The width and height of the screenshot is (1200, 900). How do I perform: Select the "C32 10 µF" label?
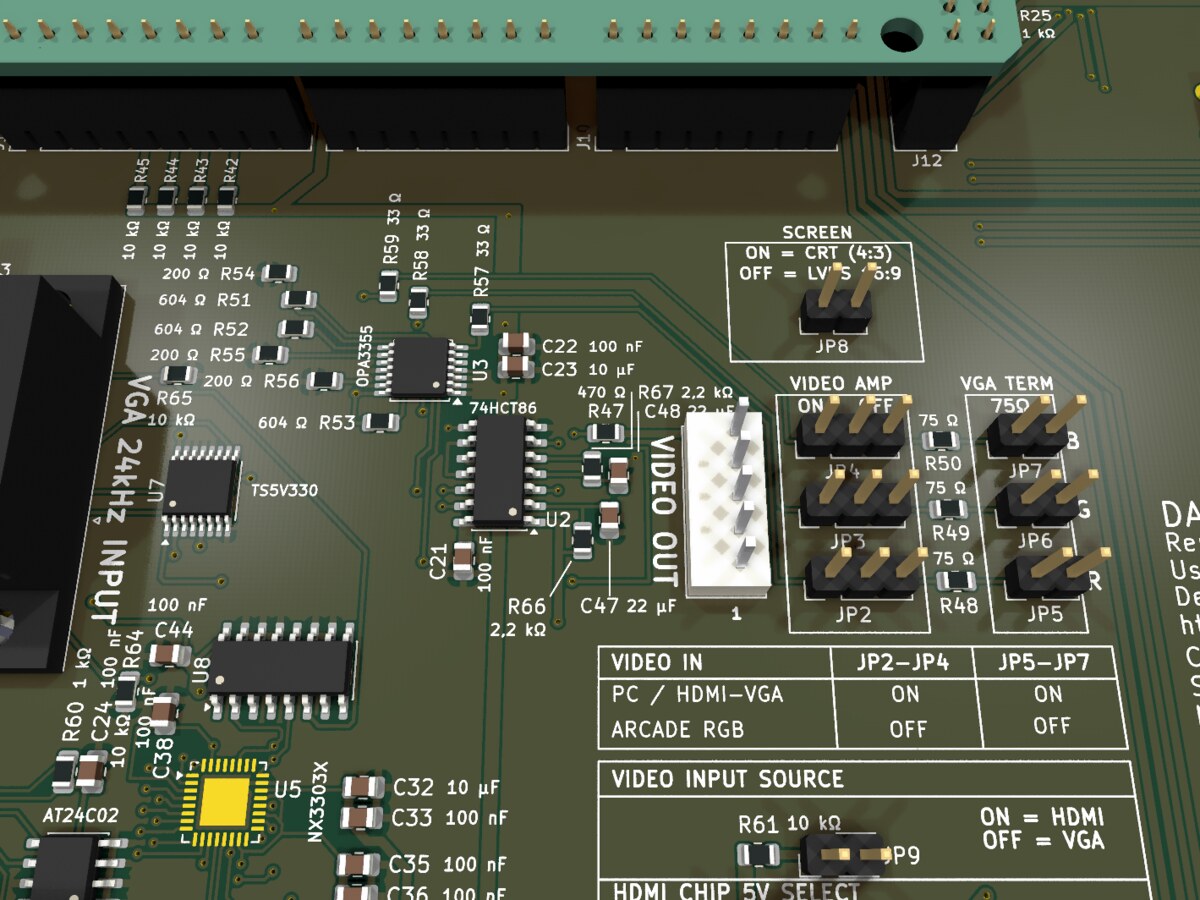pos(445,787)
